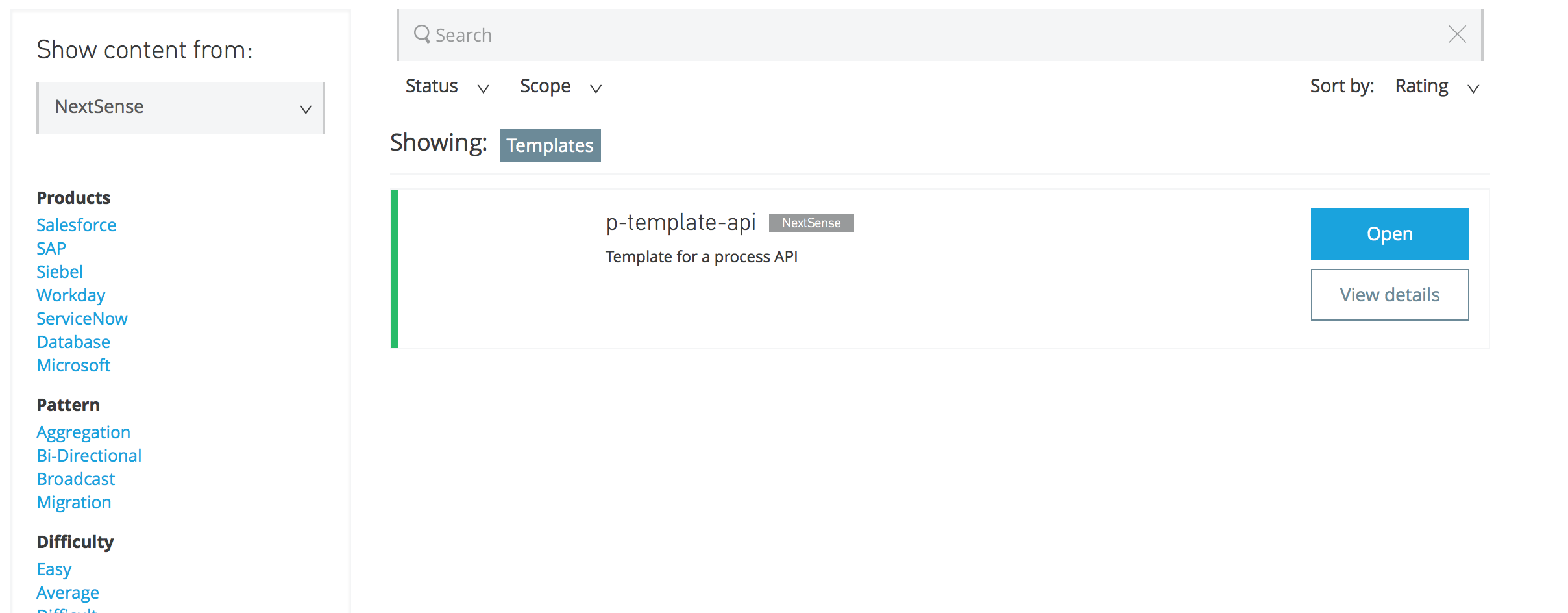This screenshot has height=613, width=1568.
Task: Click the Templates filter tag
Action: (x=550, y=145)
